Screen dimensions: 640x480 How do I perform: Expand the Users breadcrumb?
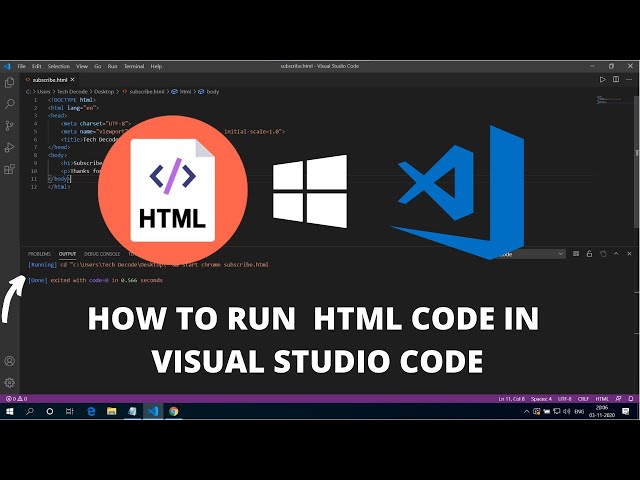(x=44, y=92)
